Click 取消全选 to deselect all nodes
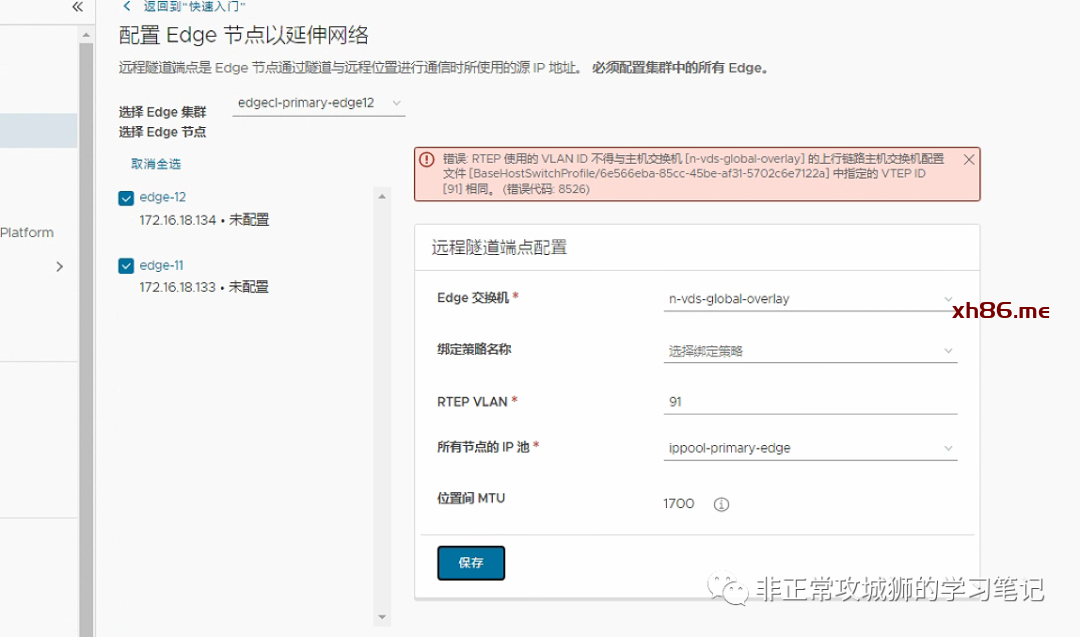The width and height of the screenshot is (1080, 637). click(x=156, y=164)
